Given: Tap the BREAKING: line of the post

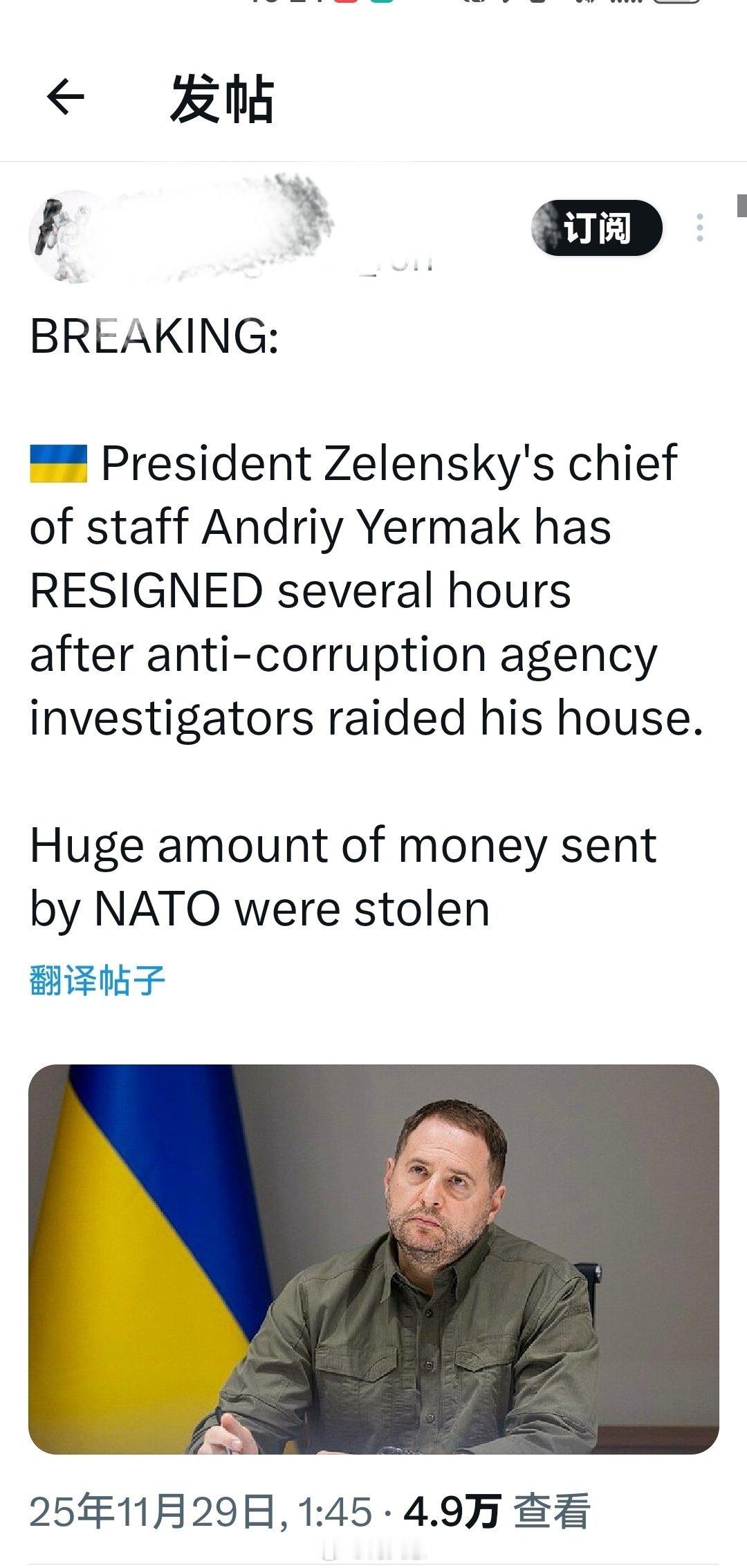Looking at the screenshot, I should click(154, 336).
